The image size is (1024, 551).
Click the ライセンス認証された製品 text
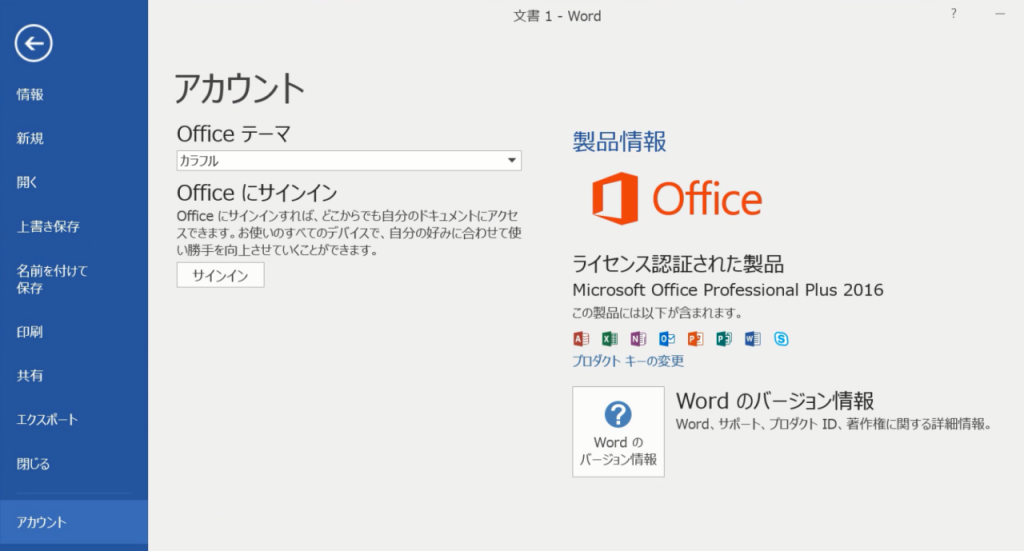click(678, 264)
